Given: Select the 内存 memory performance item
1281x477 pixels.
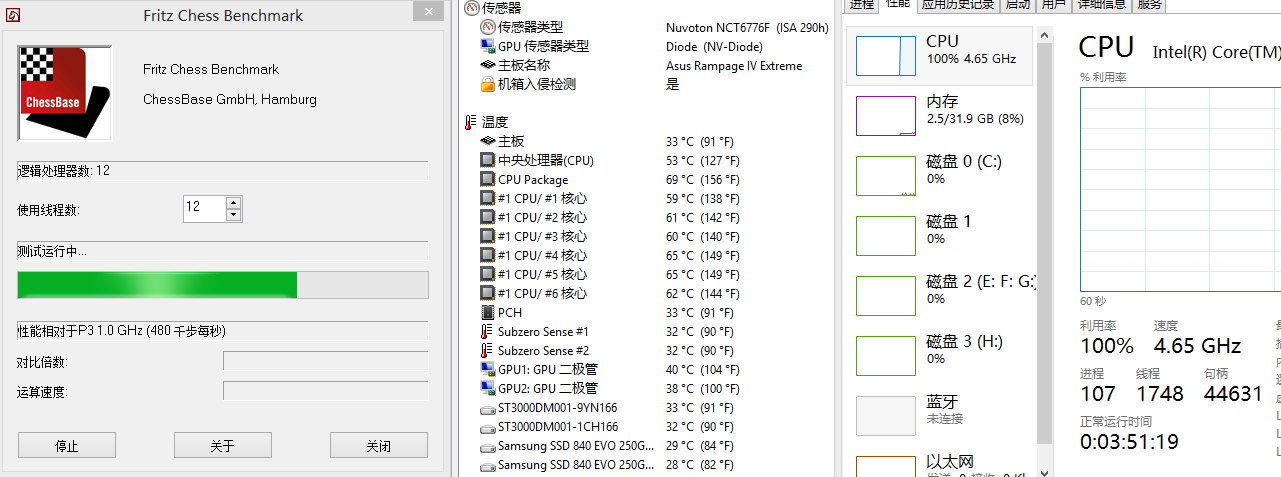Looking at the screenshot, I should pyautogui.click(x=941, y=115).
